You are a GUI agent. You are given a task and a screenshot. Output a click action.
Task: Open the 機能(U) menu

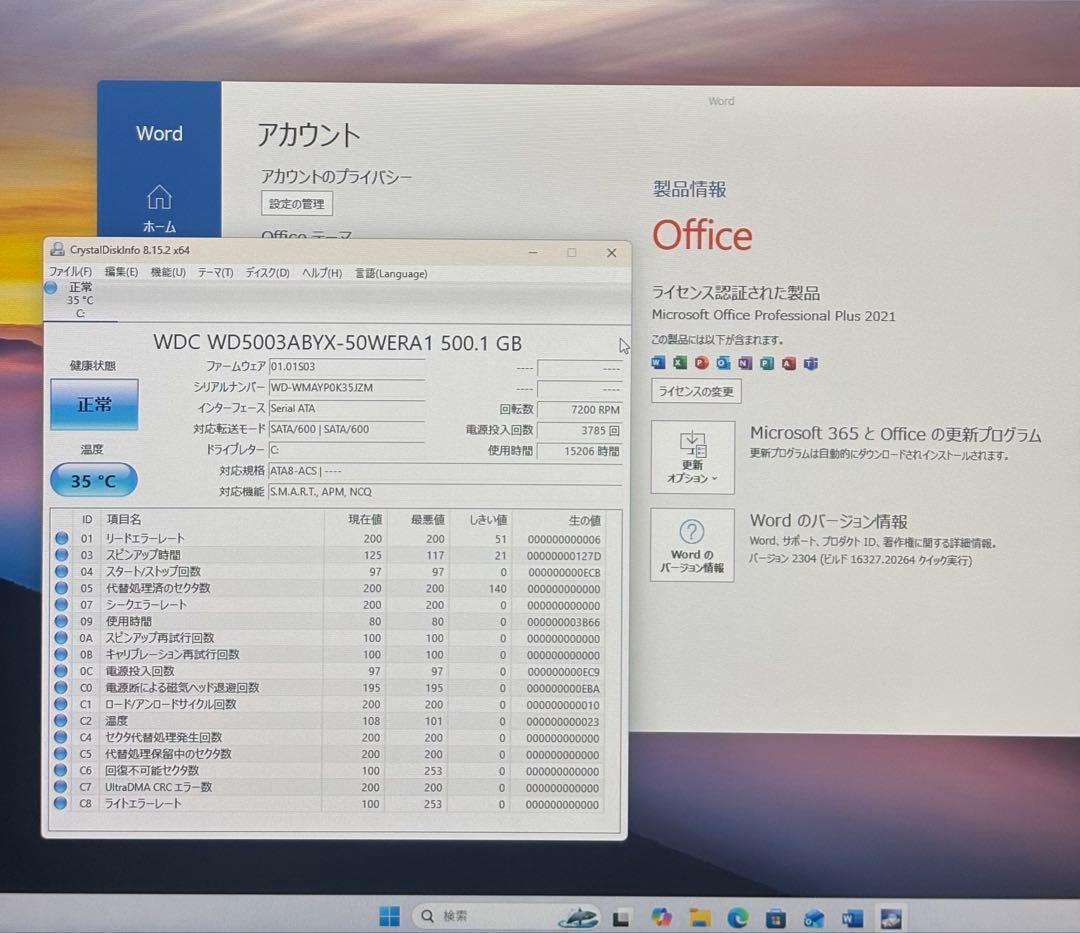pyautogui.click(x=168, y=273)
